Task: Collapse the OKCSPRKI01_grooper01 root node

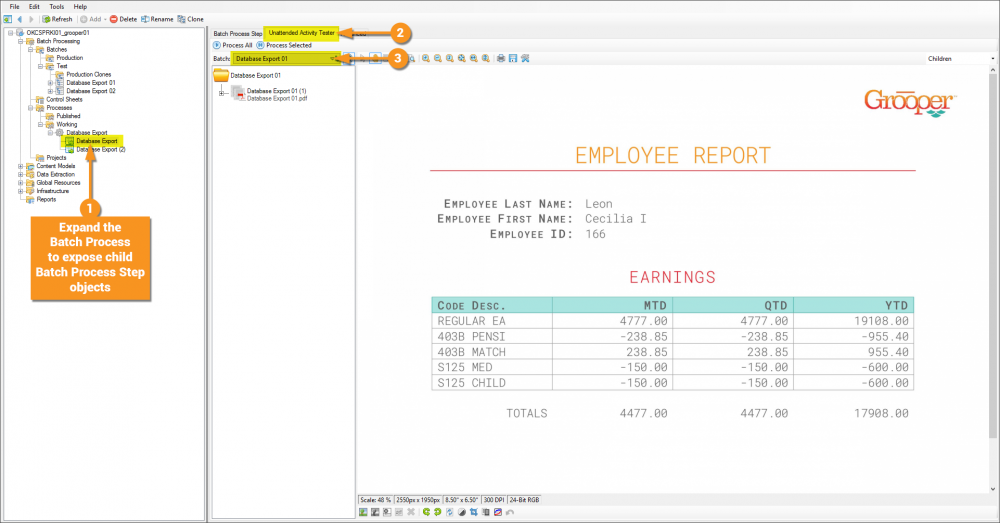Action: (x=10, y=33)
